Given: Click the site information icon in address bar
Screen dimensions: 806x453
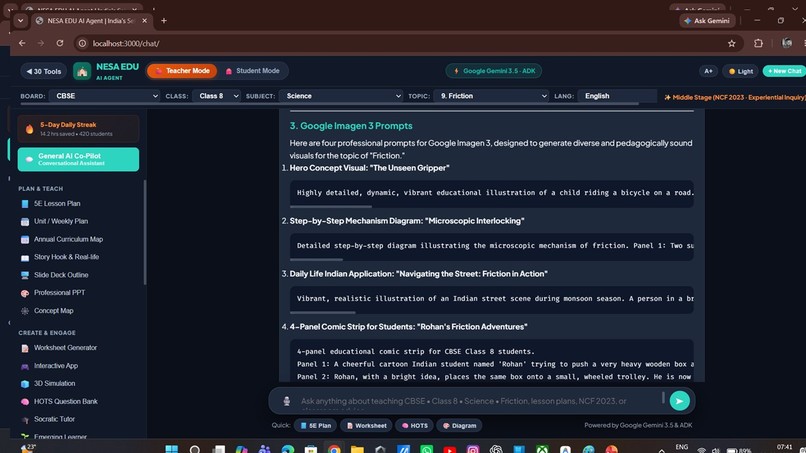Looking at the screenshot, I should point(82,44).
